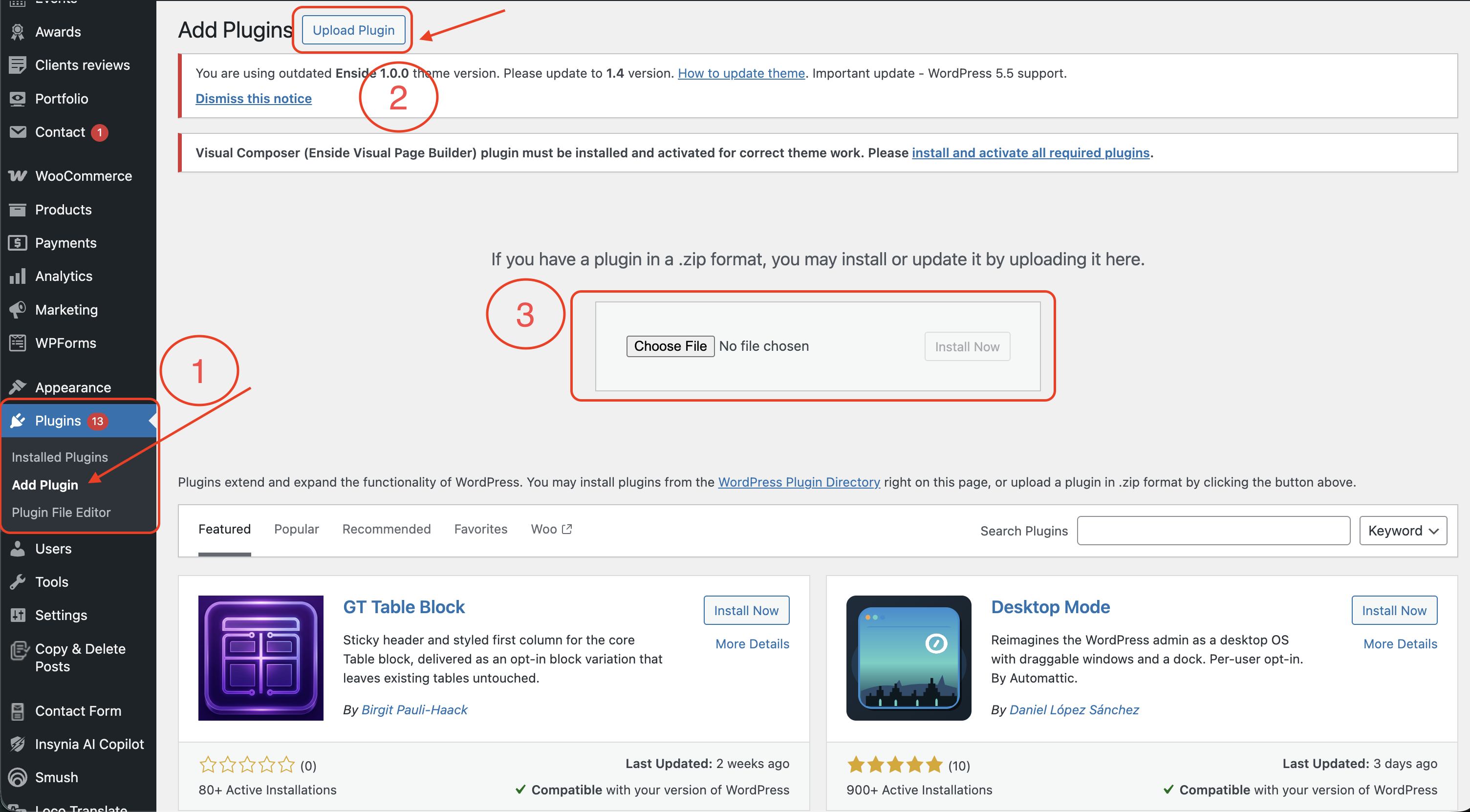The width and height of the screenshot is (1470, 812).
Task: Click install and activate all required plugins link
Action: click(x=1031, y=152)
